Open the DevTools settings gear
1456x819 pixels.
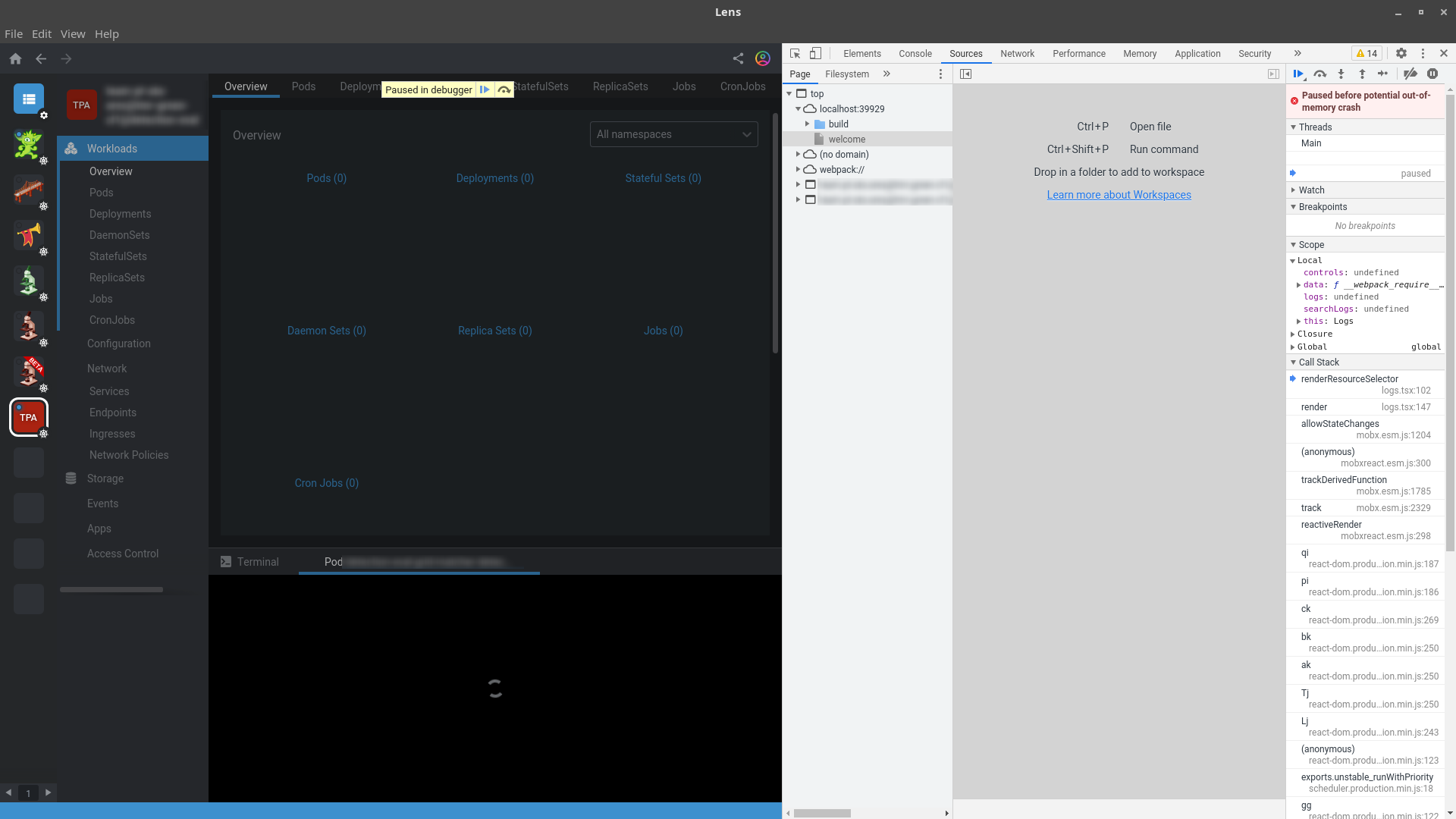[1401, 53]
